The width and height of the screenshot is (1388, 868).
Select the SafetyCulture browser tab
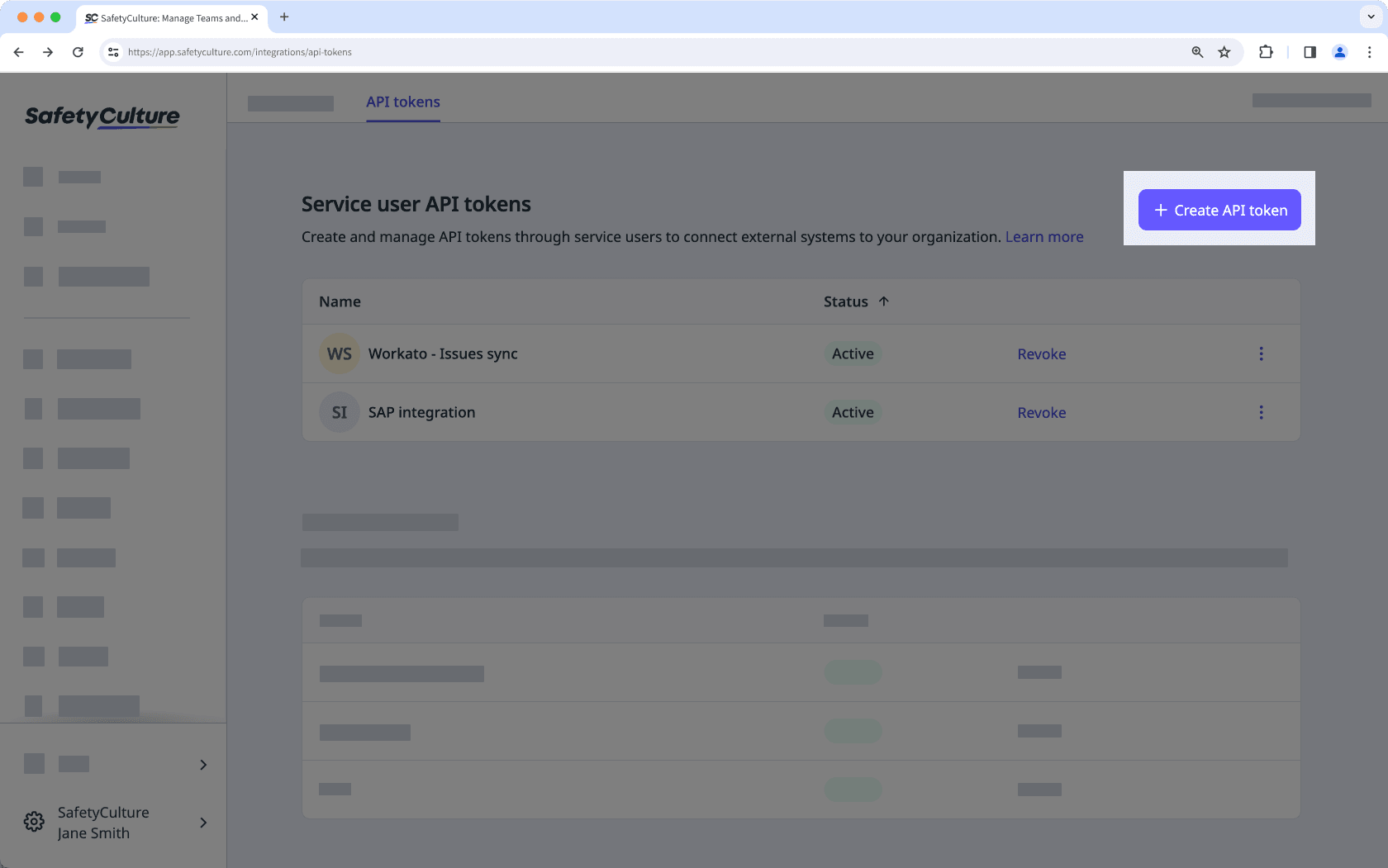pos(165,17)
